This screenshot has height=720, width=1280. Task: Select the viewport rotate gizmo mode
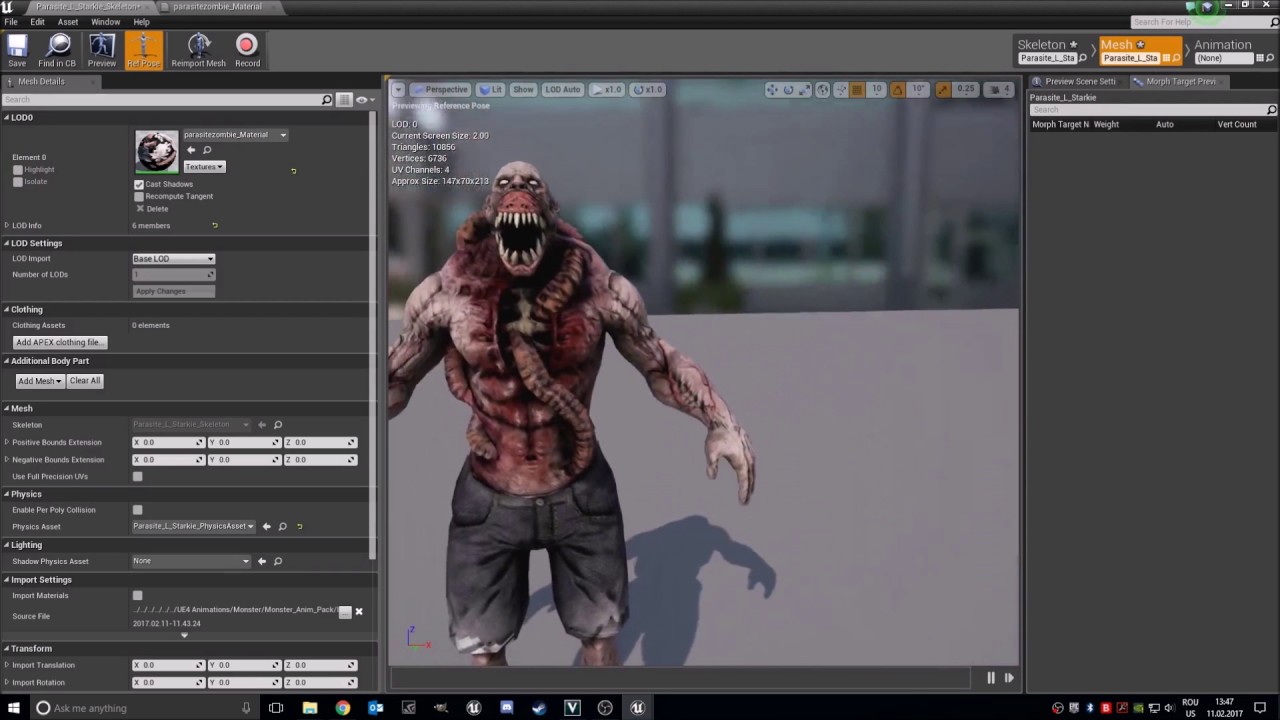pyautogui.click(x=788, y=90)
